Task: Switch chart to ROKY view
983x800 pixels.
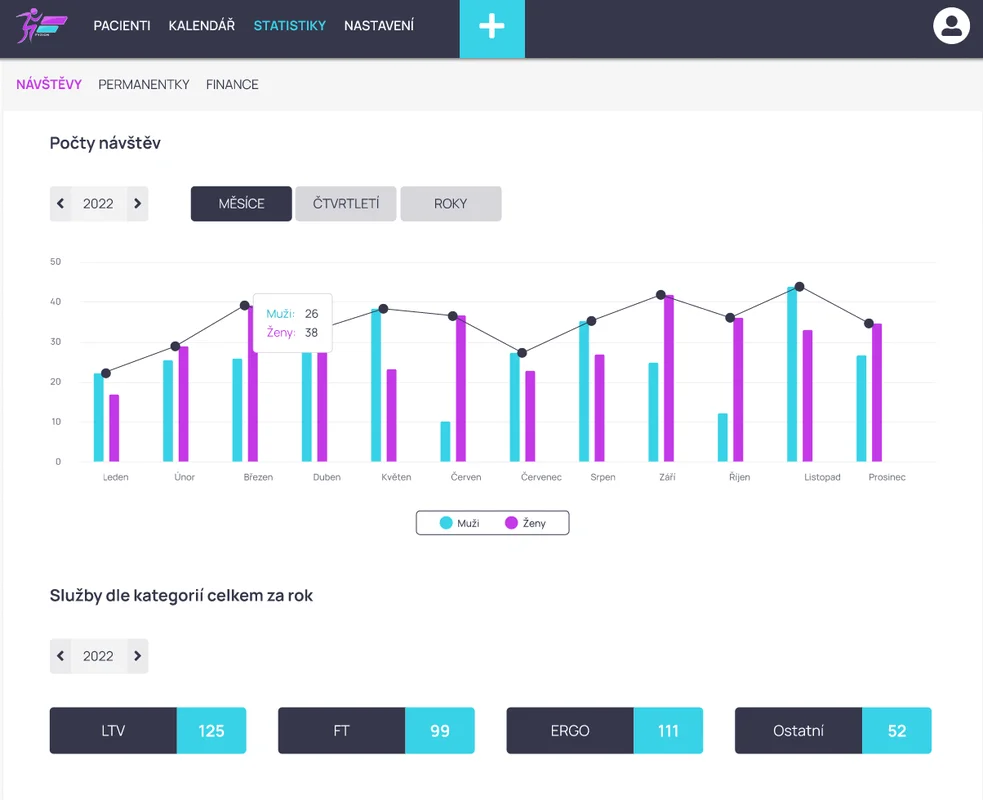Action: tap(450, 204)
